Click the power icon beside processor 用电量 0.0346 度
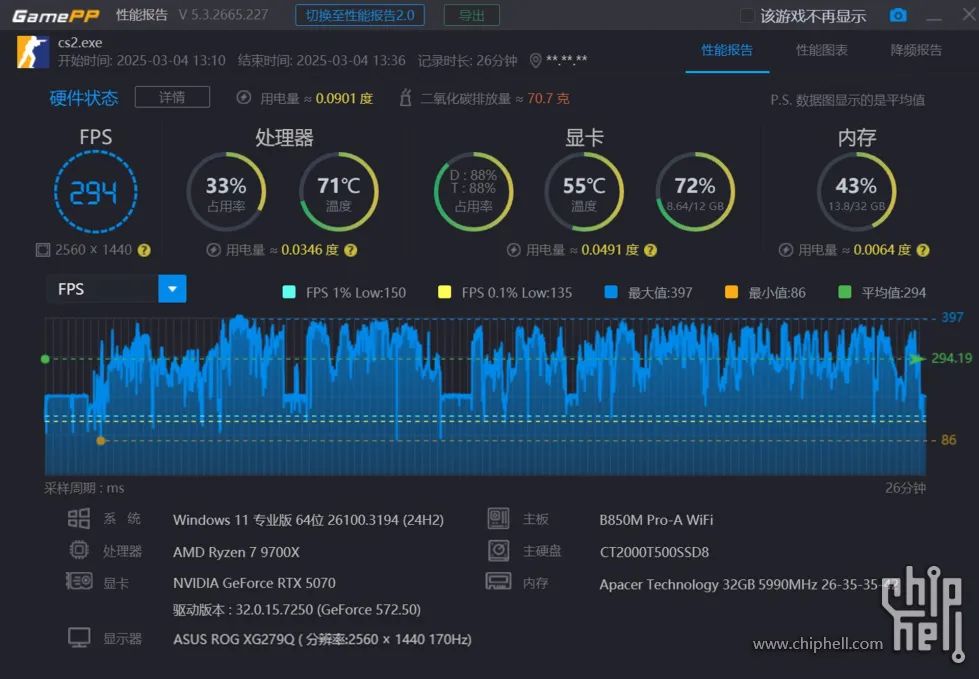The width and height of the screenshot is (979, 679). coord(214,250)
